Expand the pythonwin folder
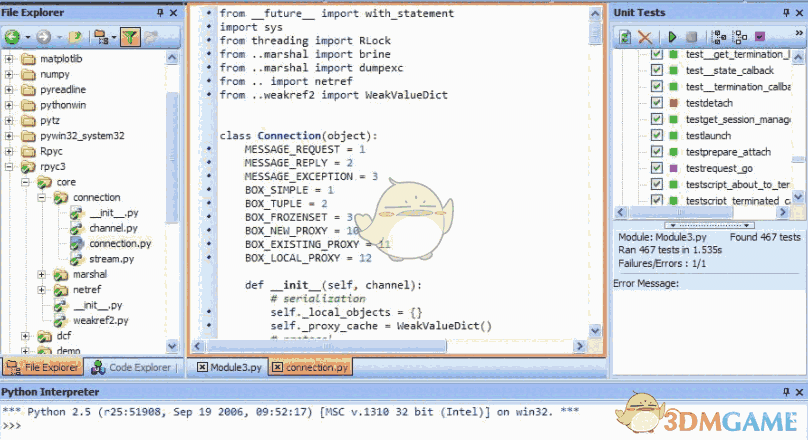Viewport: 808px width, 440px height. pyautogui.click(x=9, y=105)
